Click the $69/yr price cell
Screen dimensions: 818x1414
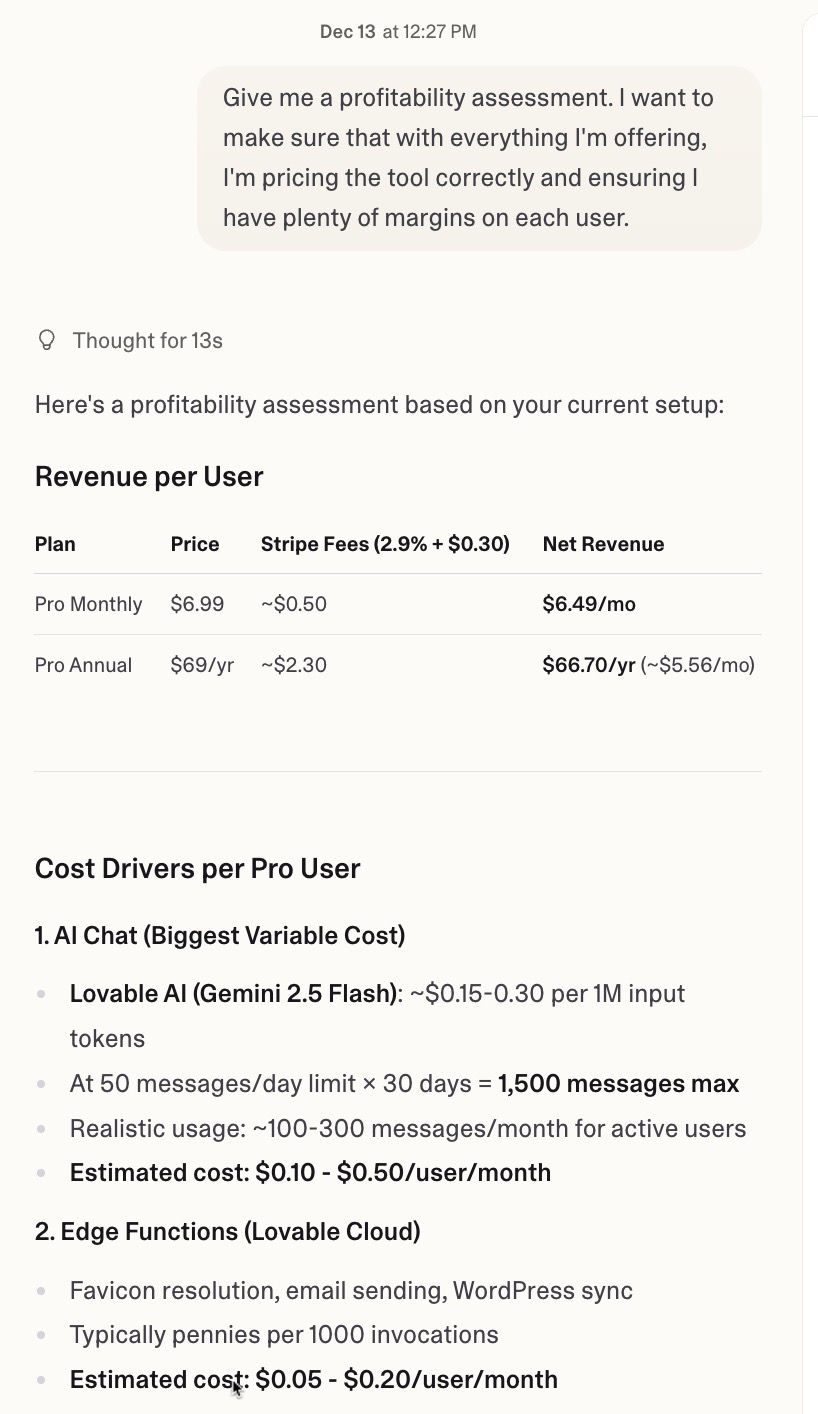coord(202,665)
